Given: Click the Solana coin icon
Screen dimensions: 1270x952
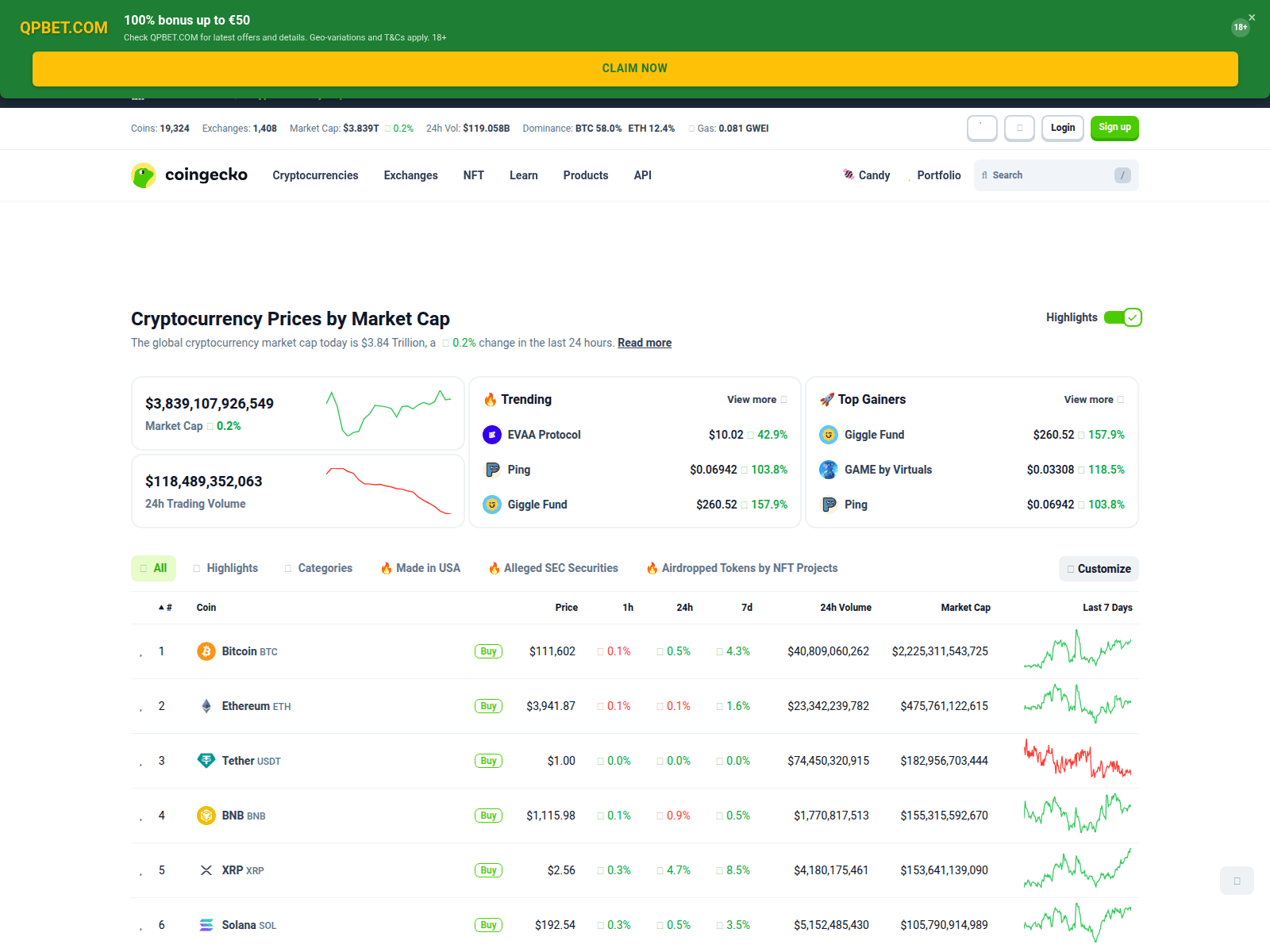Looking at the screenshot, I should [206, 925].
